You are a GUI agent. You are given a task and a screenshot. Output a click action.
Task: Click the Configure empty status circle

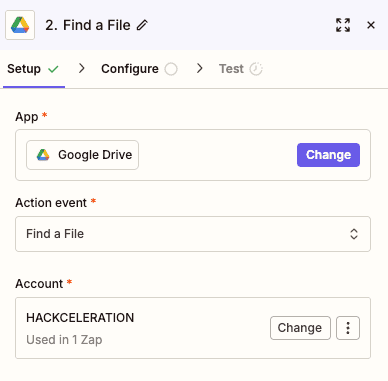171,69
